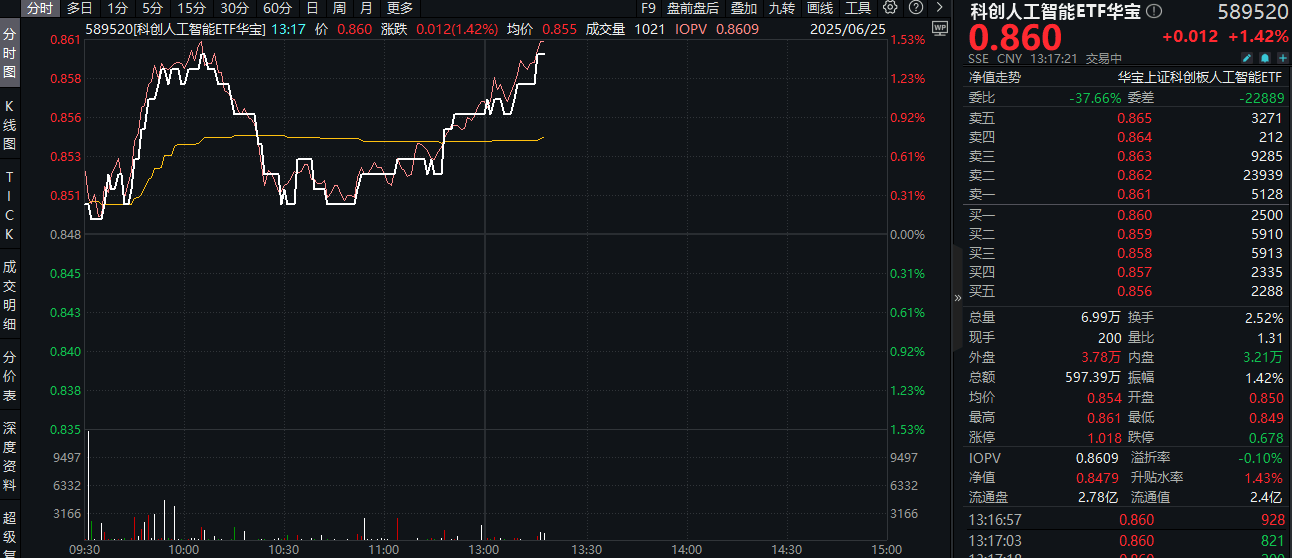The height and width of the screenshot is (558, 1292).
Task: Set price alert with the bell icon
Action: [1264, 58]
